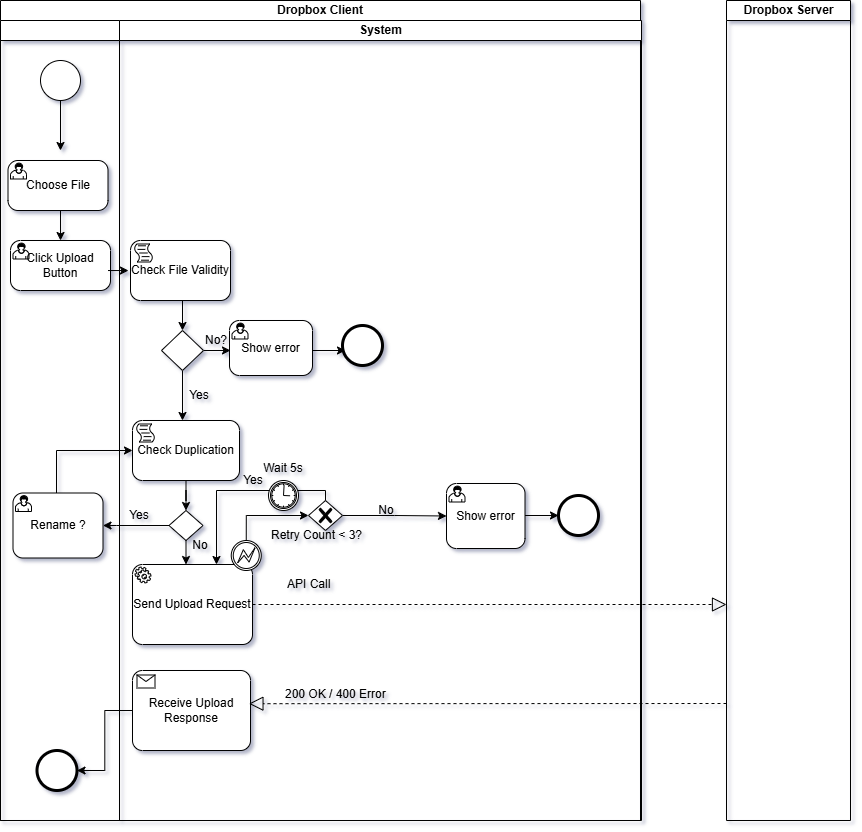The height and width of the screenshot is (832, 862).
Task: Click the Show error task beside the validity gateway
Action: pyautogui.click(x=271, y=348)
